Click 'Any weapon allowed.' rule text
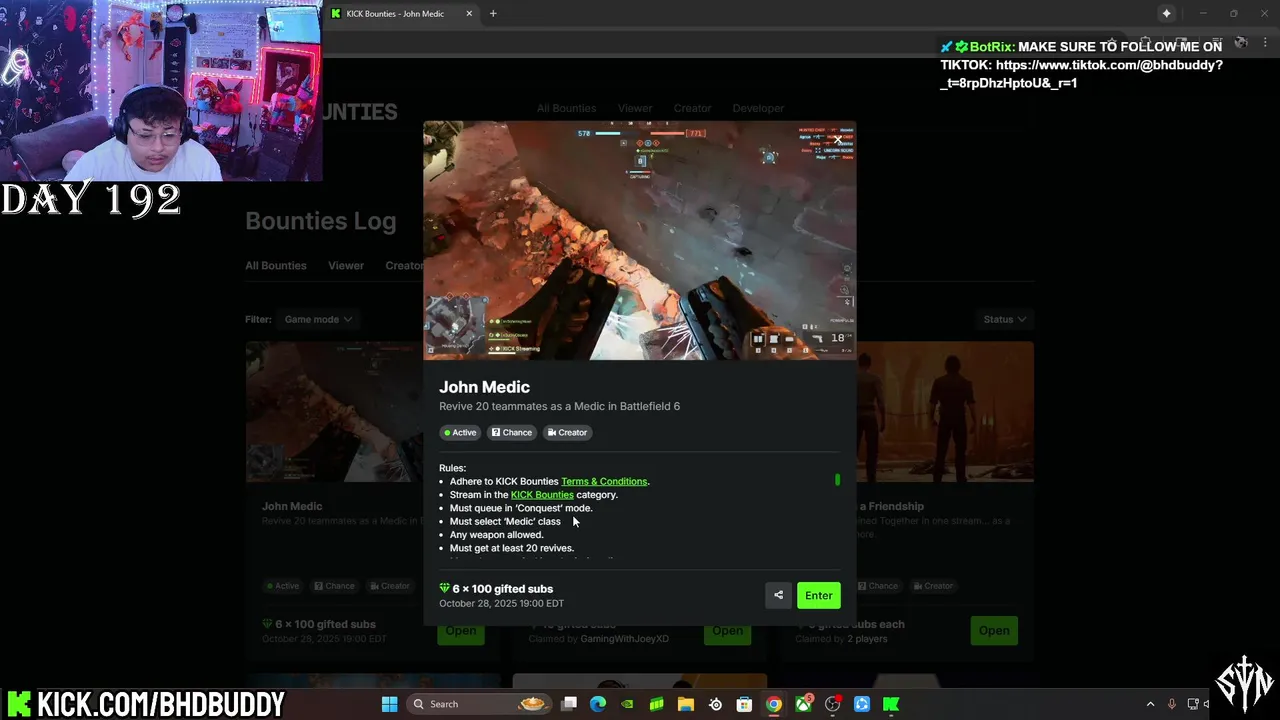 pyautogui.click(x=496, y=535)
